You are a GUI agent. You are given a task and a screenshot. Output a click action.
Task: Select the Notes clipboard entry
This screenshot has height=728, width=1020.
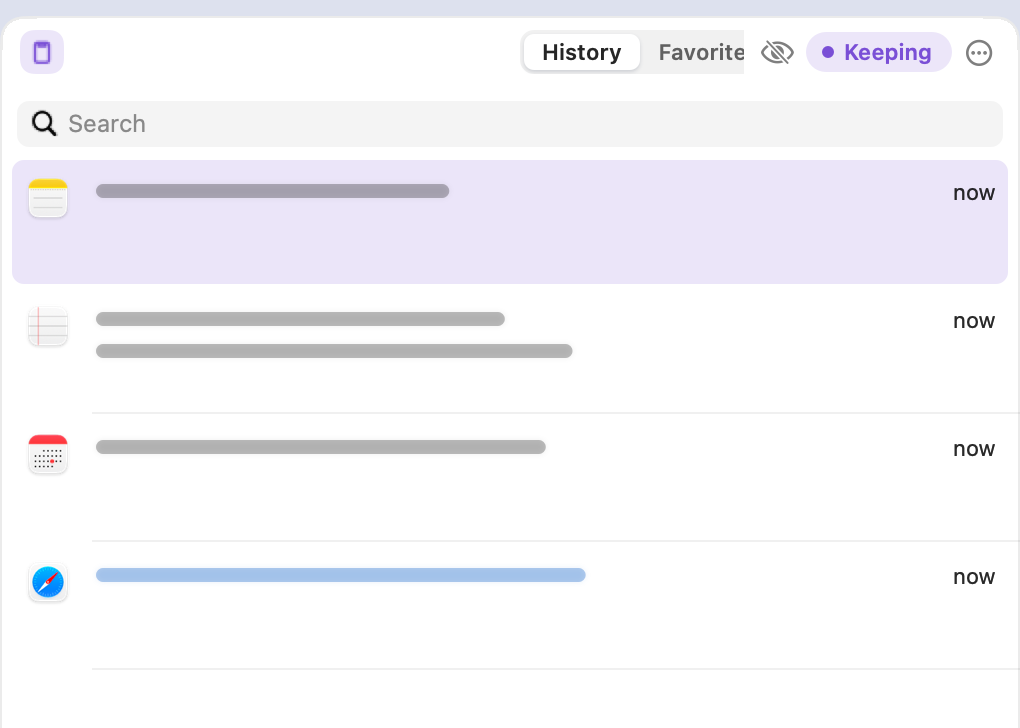[x=509, y=222]
